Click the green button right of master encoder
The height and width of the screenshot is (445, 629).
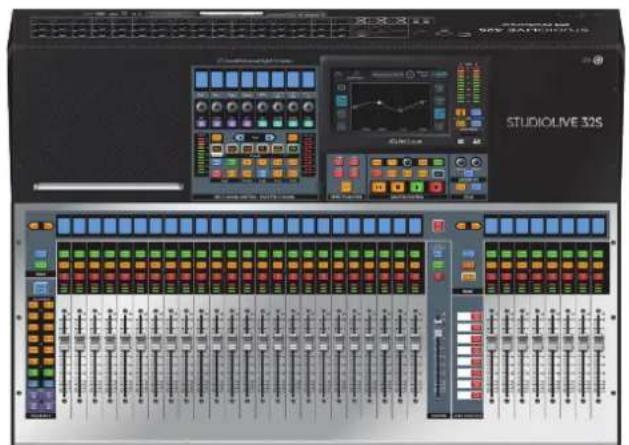(438, 162)
